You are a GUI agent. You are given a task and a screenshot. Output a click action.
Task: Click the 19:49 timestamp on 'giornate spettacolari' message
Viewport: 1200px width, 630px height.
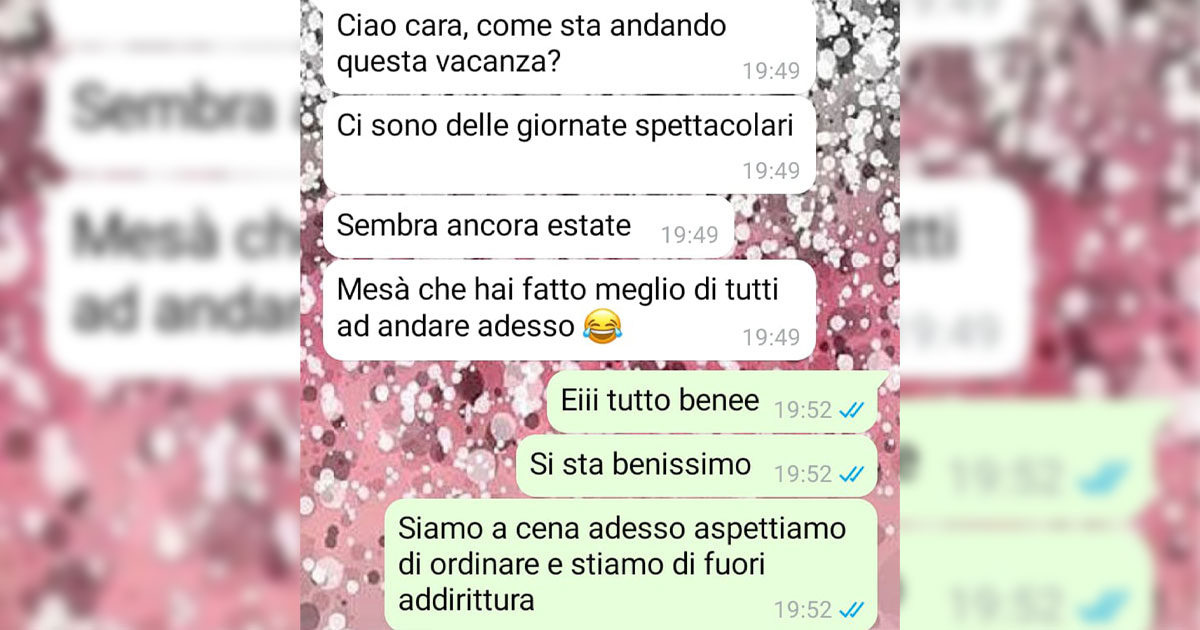pos(771,170)
